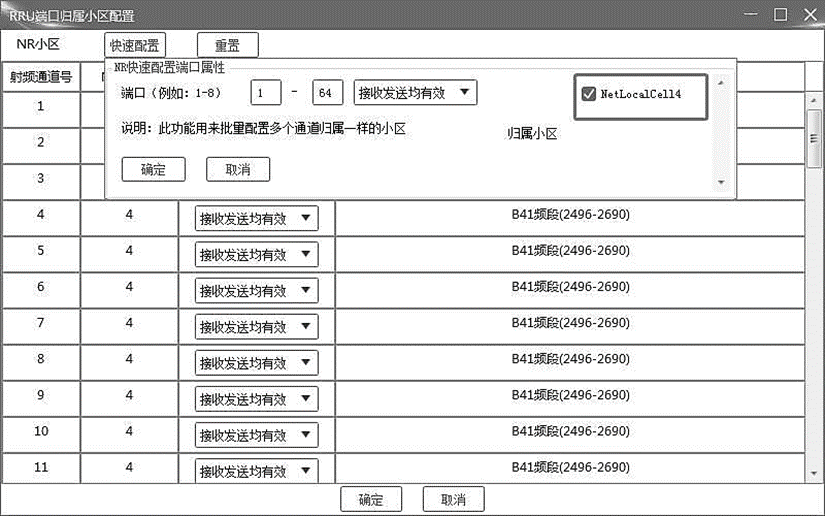Click B41频段(2496-2690) in row 10
Image resolution: width=825 pixels, height=516 pixels.
[571, 431]
